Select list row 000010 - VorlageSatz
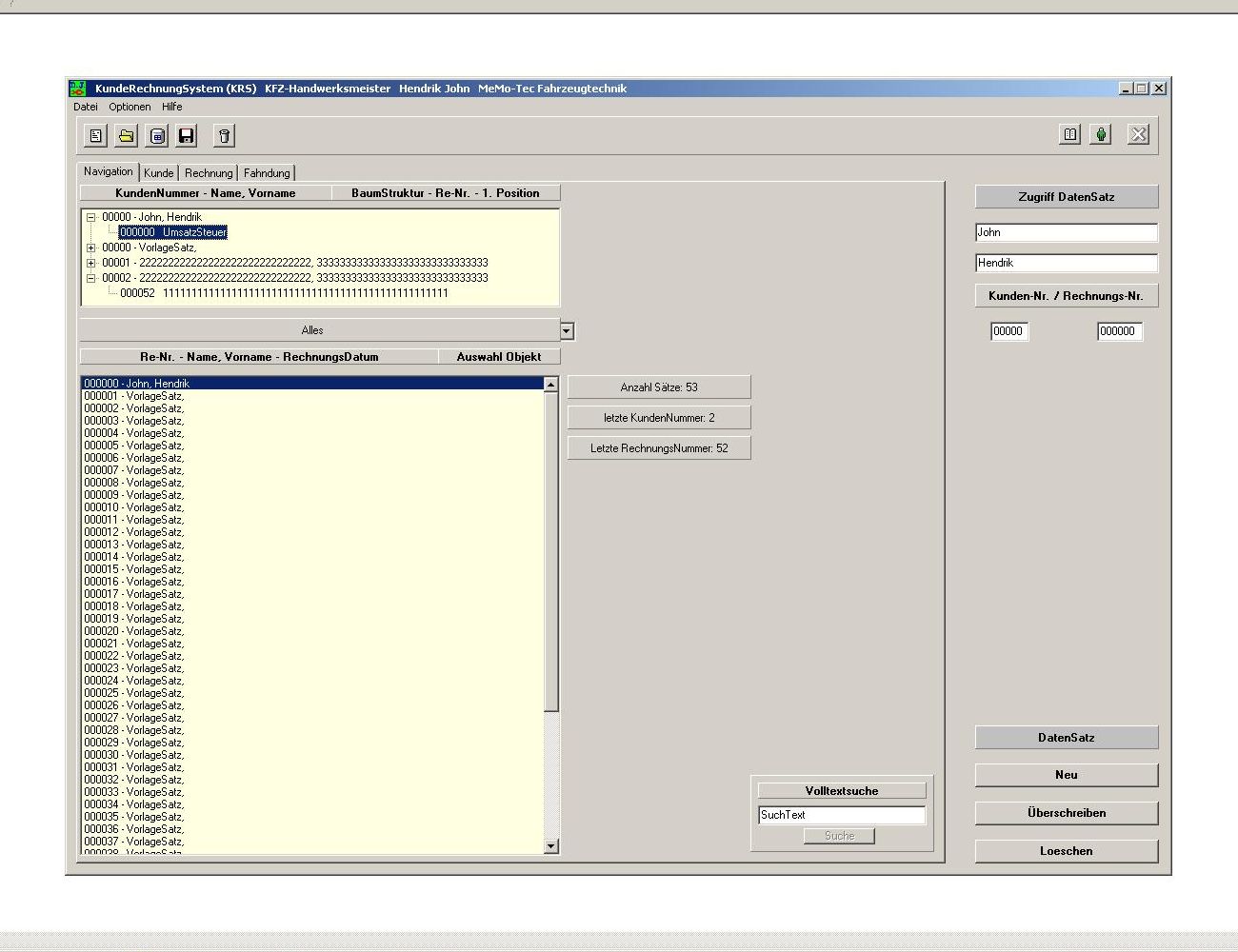Viewport: 1238px width, 952px height. (x=312, y=507)
